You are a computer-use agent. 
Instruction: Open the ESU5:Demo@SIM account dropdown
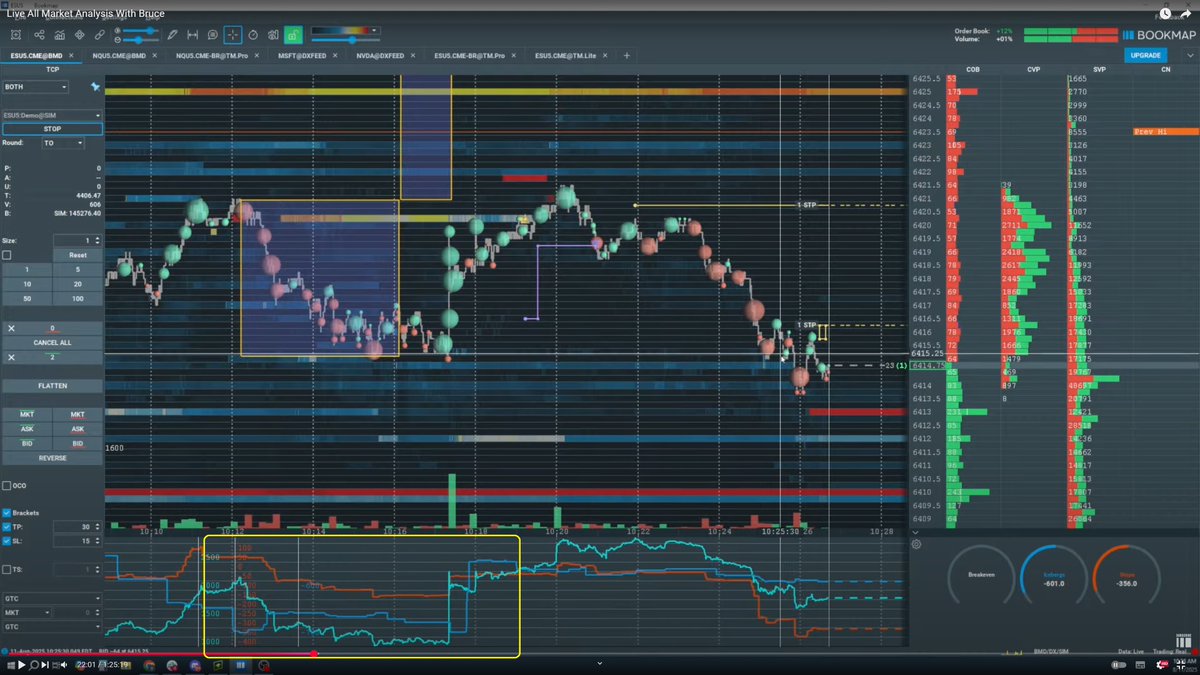(x=52, y=116)
